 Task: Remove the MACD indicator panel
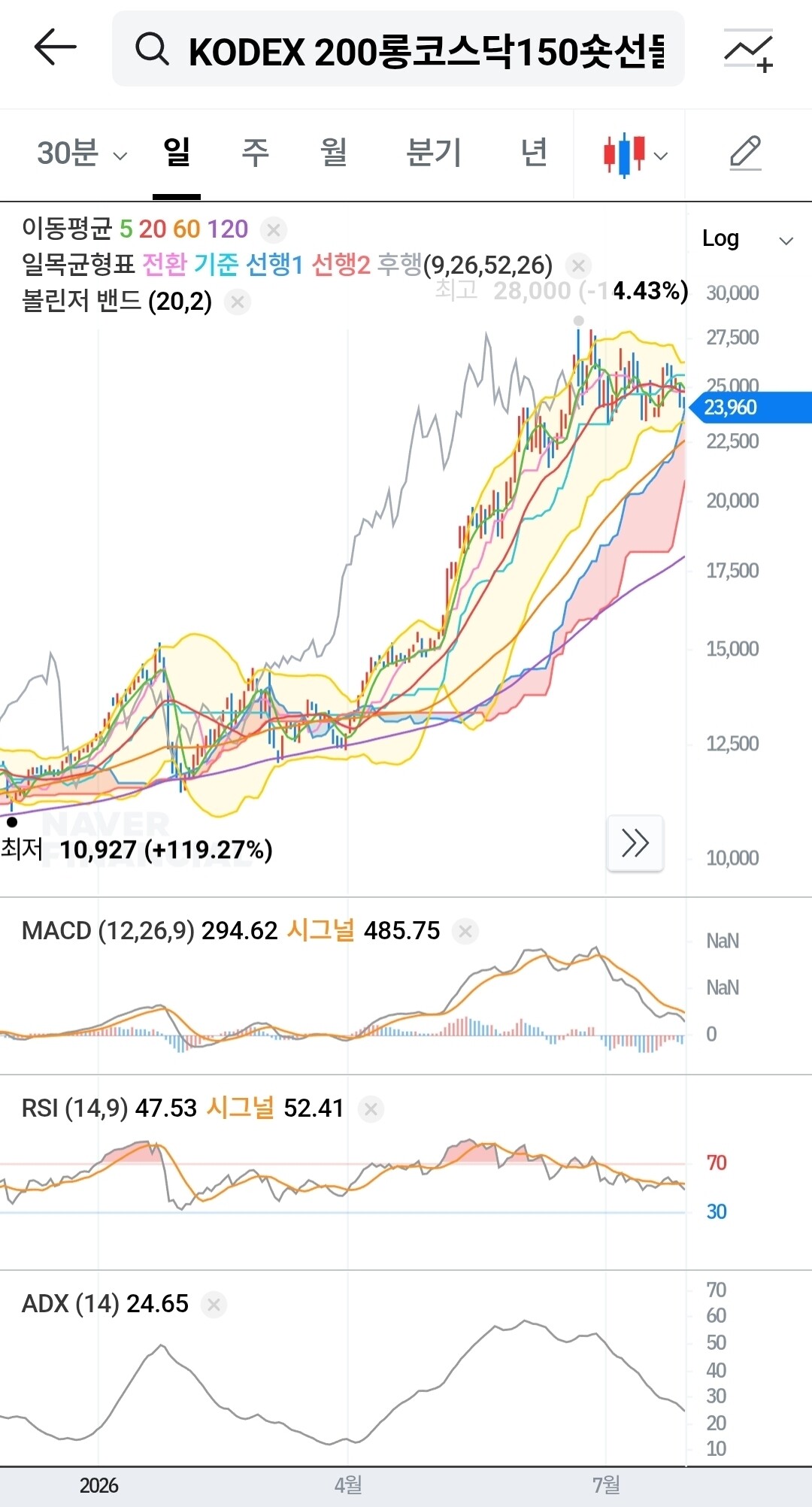click(x=465, y=932)
